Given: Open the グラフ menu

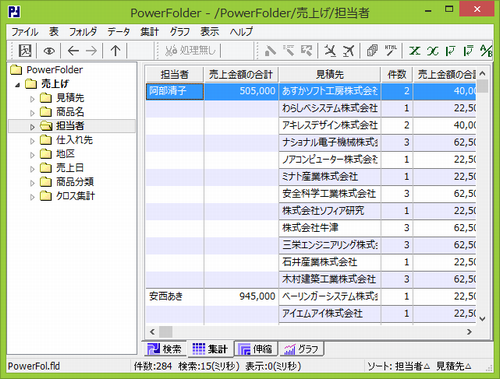Looking at the screenshot, I should (x=179, y=32).
